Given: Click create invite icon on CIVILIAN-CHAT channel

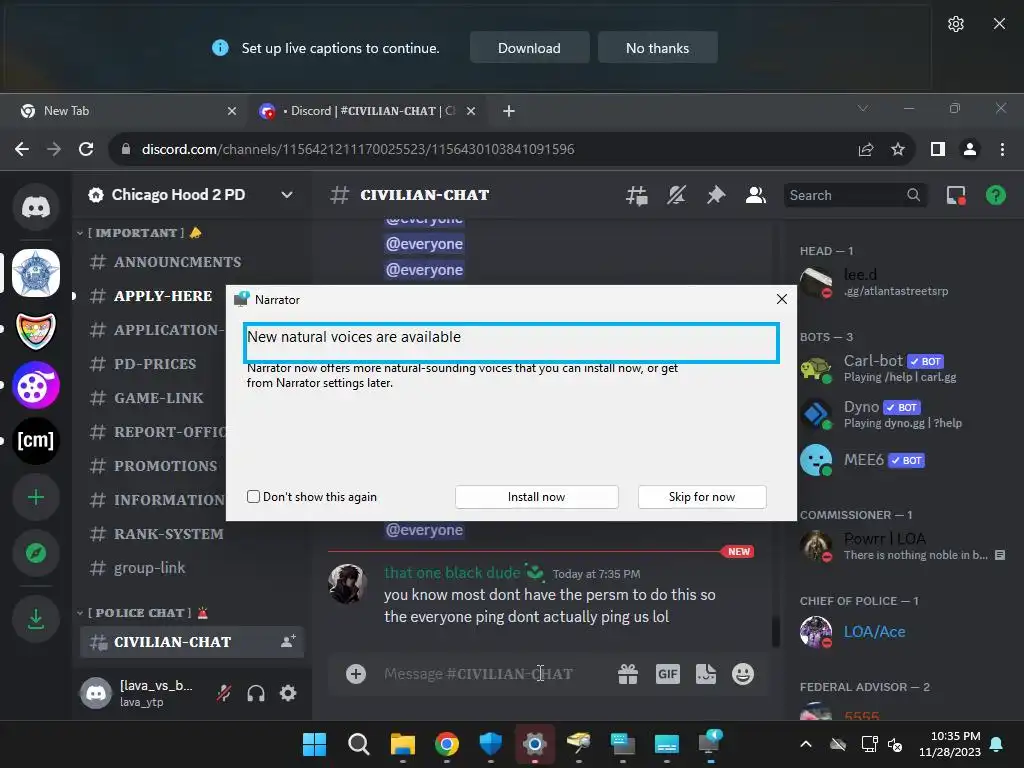Looking at the screenshot, I should coord(288,641).
